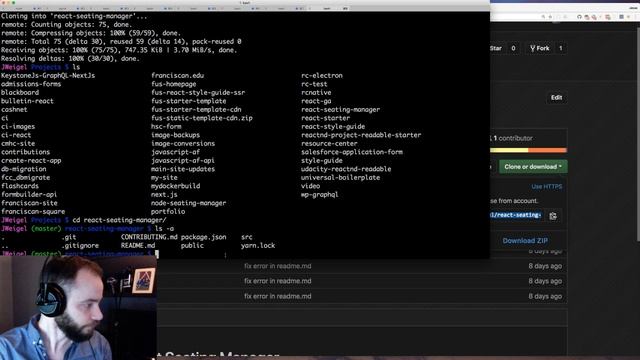640x360 pixels.
Task: Click 'CONTRIBUTING.md' in the ls -a output
Action: pos(149,237)
